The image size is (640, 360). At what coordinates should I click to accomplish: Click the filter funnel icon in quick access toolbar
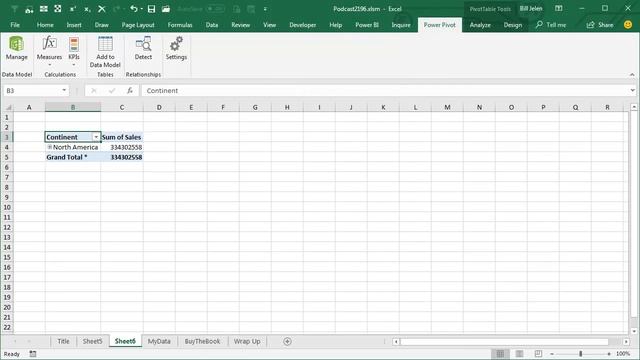pos(14,9)
